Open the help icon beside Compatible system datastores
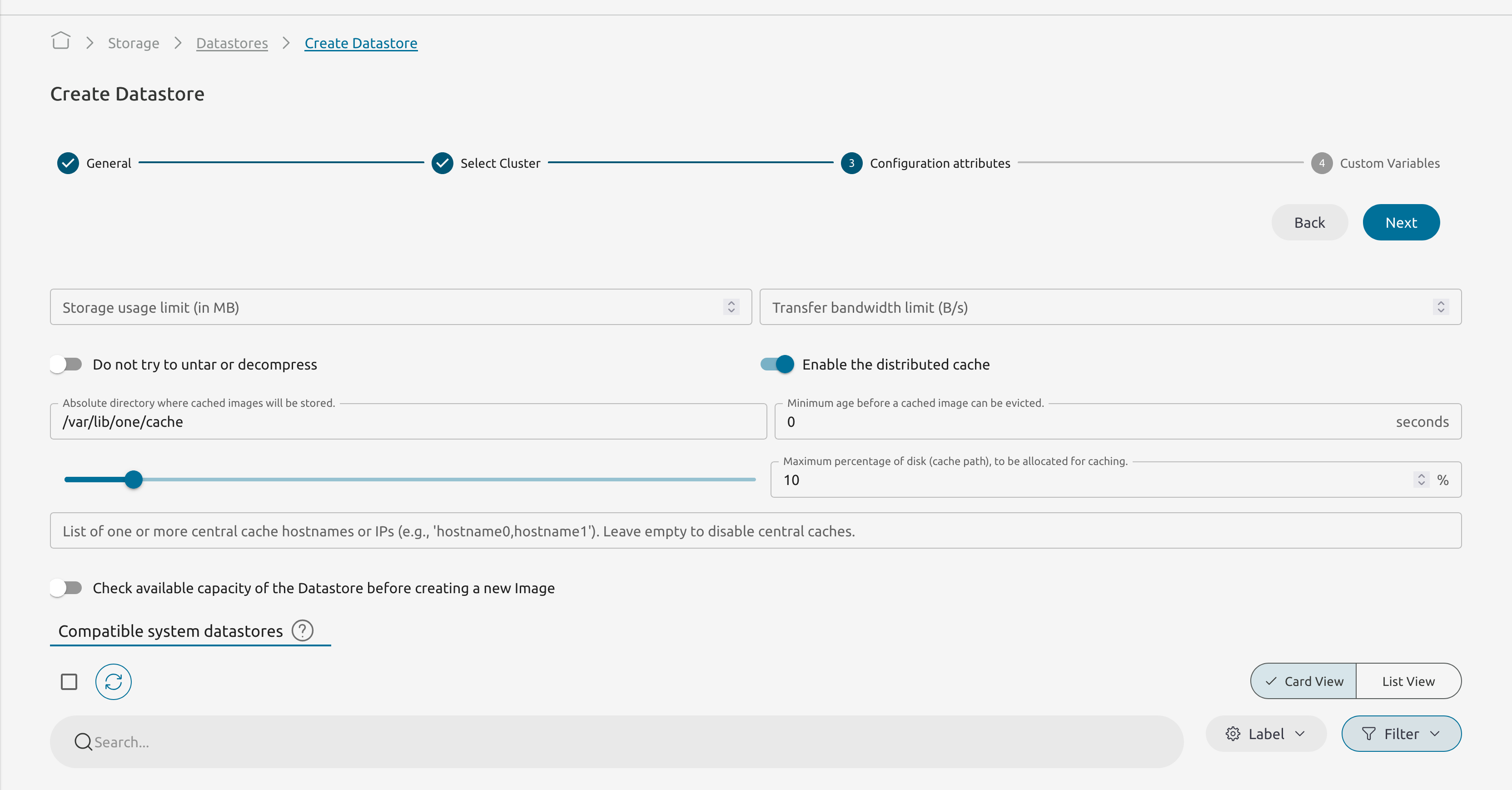This screenshot has height=790, width=1512. coord(302,630)
